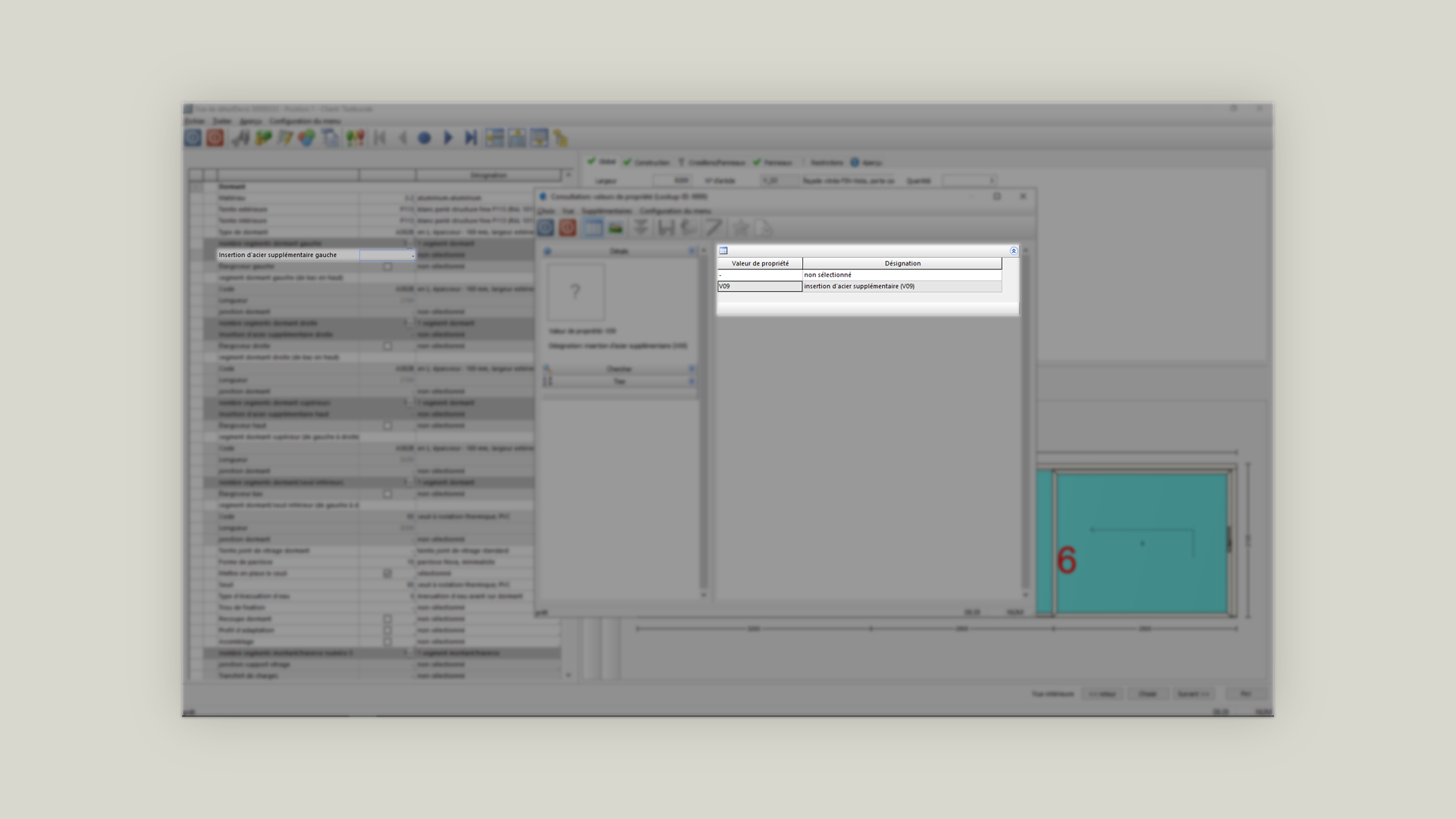Click the Suivant button at bottom of main window
The height and width of the screenshot is (819, 1456).
1193,694
